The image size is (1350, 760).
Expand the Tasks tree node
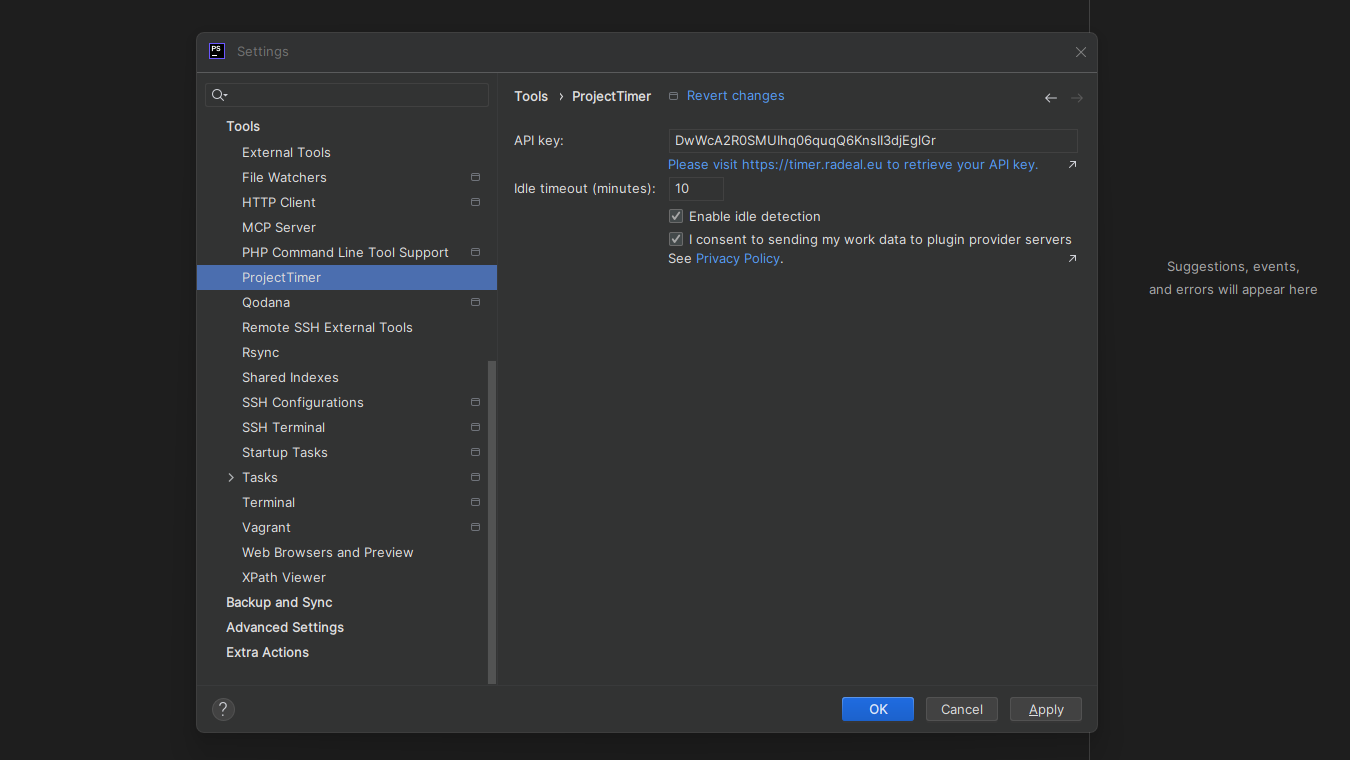[x=231, y=477]
